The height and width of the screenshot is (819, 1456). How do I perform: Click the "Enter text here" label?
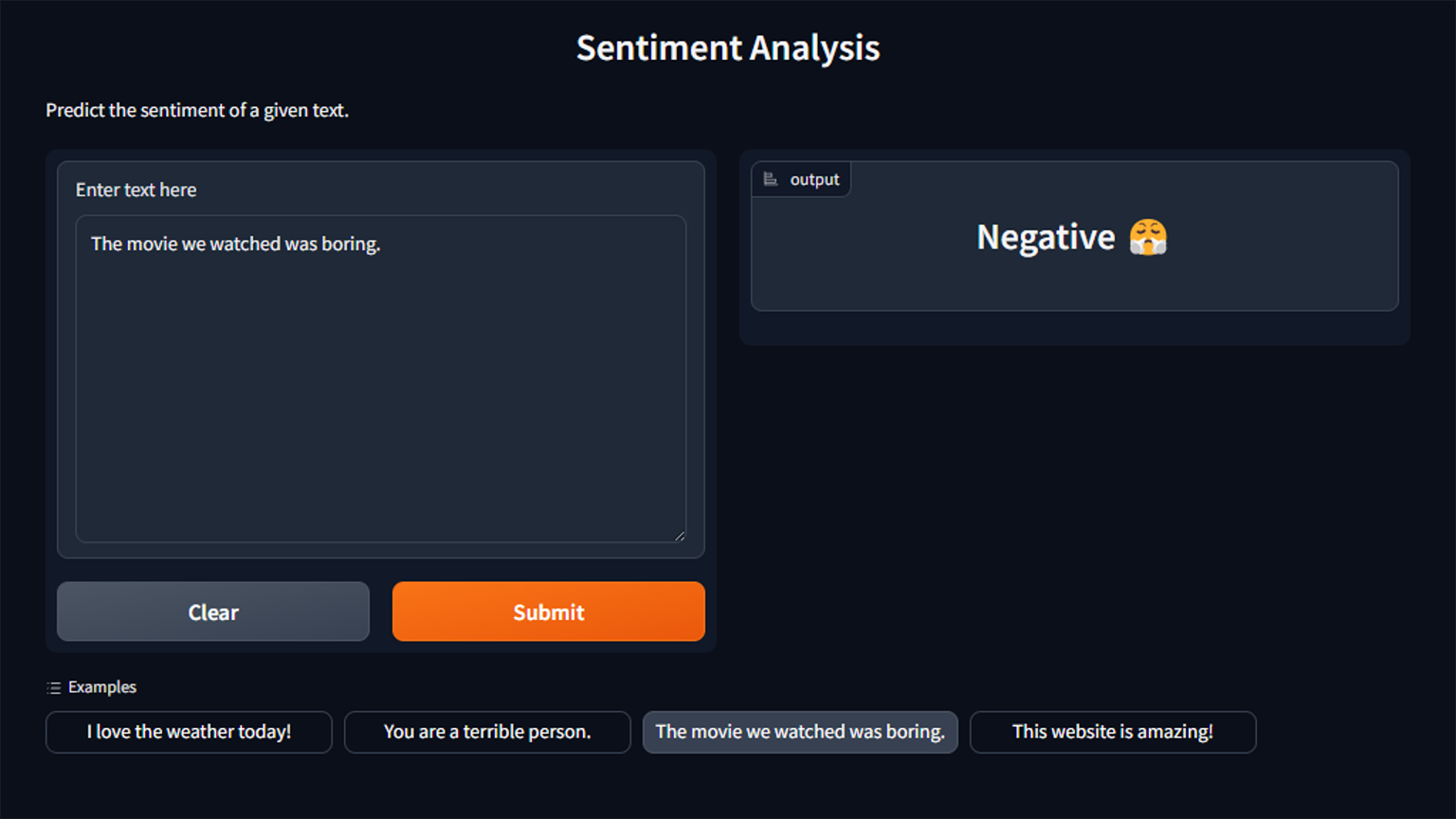136,190
